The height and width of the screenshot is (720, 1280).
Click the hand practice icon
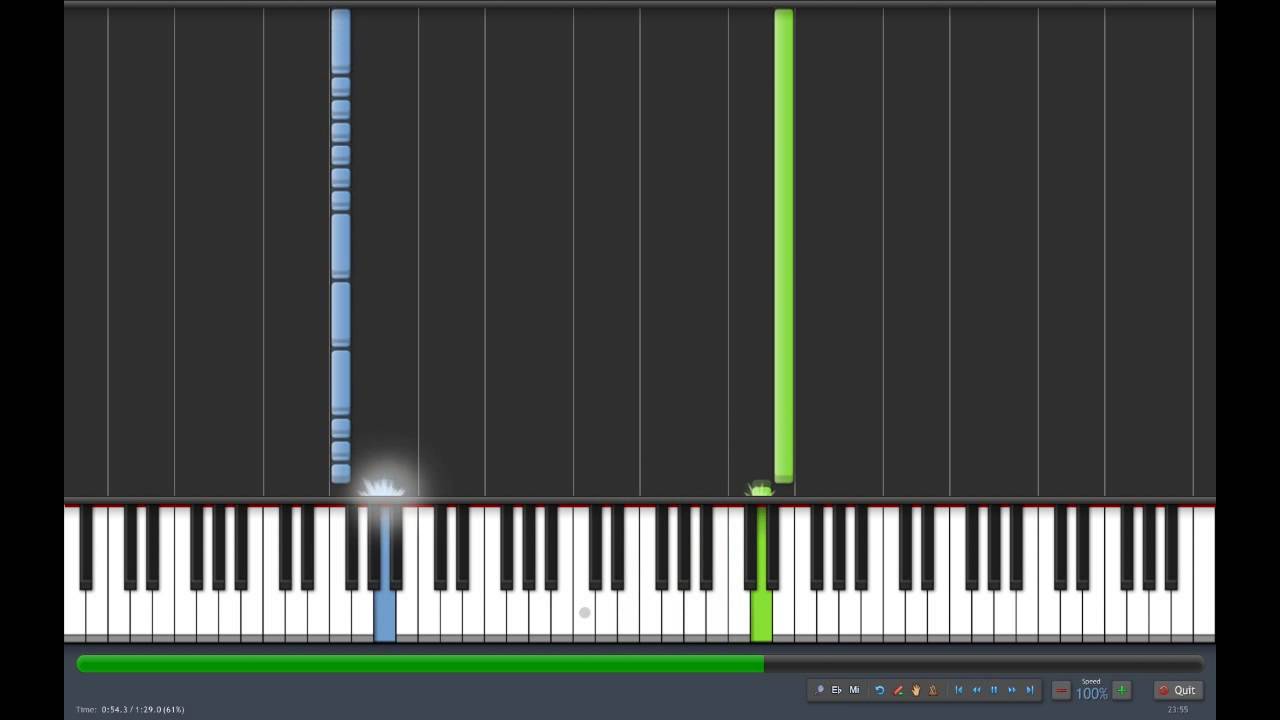coord(915,690)
